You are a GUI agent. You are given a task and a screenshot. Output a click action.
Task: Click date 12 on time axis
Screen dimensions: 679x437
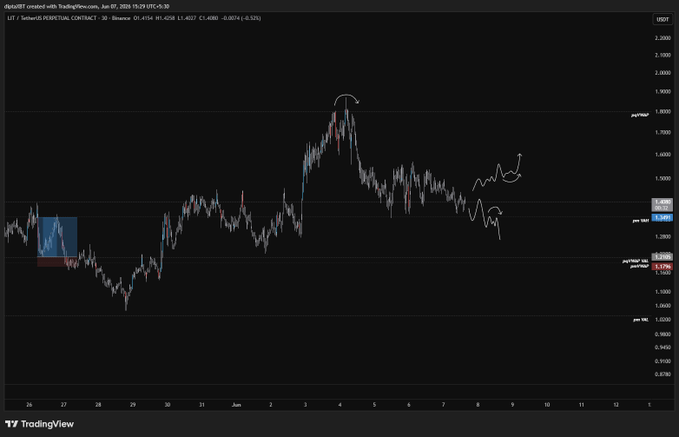[x=616, y=405]
